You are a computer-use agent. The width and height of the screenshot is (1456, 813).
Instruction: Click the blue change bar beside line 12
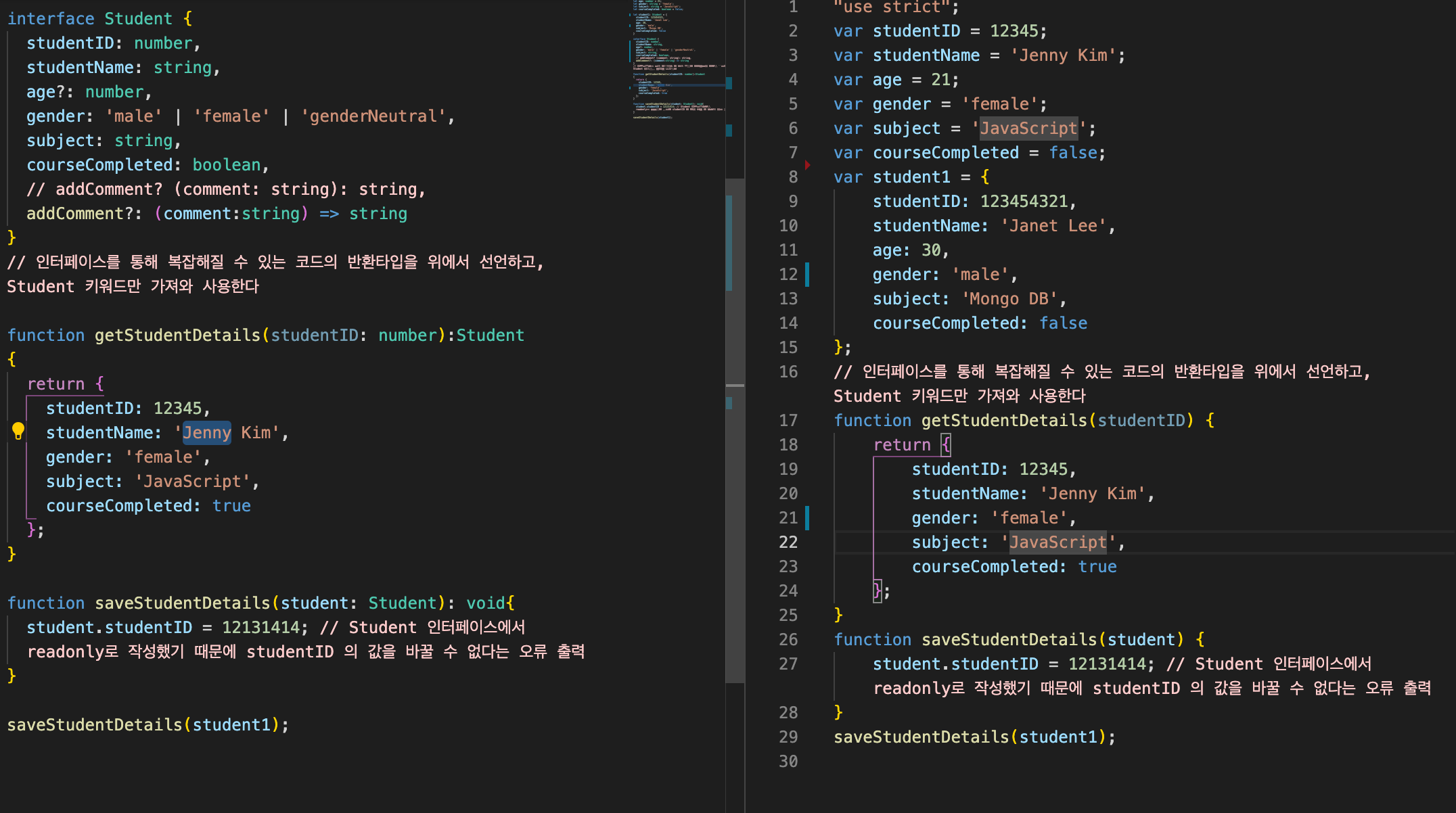click(807, 274)
